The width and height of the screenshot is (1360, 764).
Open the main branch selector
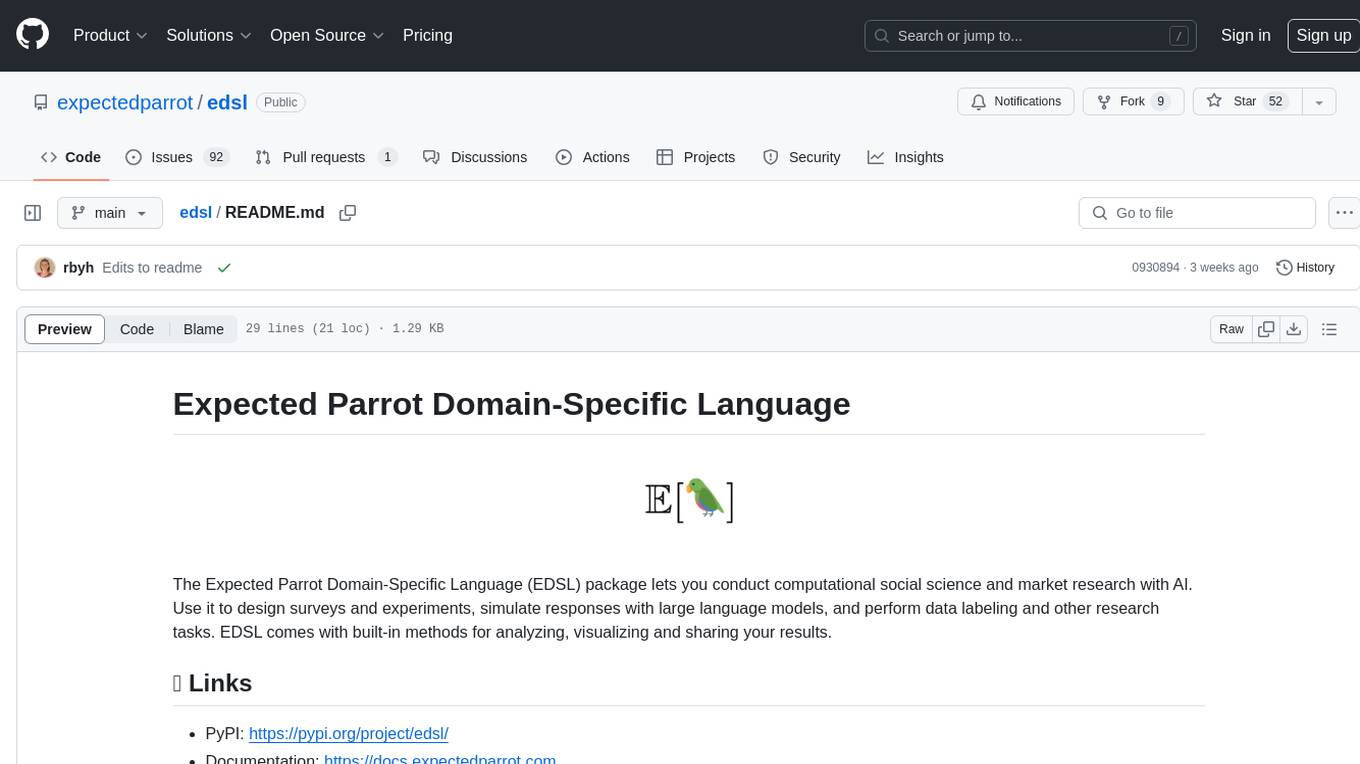point(109,213)
